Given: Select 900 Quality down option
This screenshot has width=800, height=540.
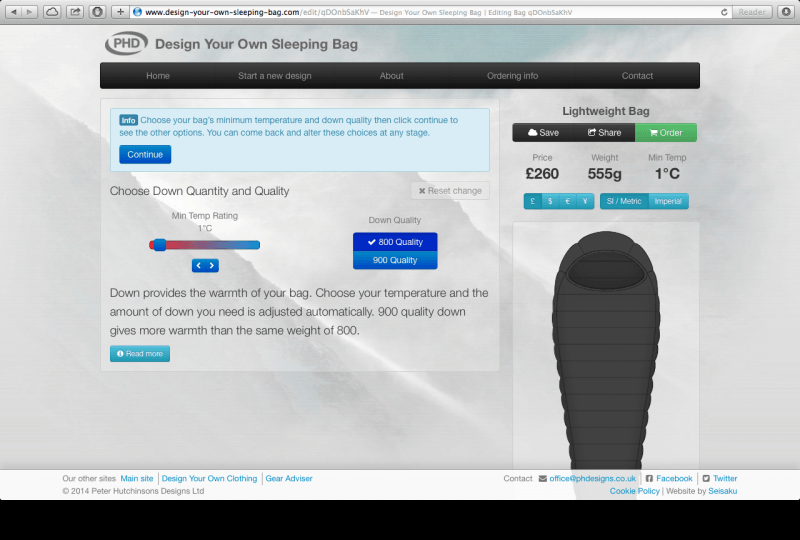Looking at the screenshot, I should pyautogui.click(x=395, y=260).
